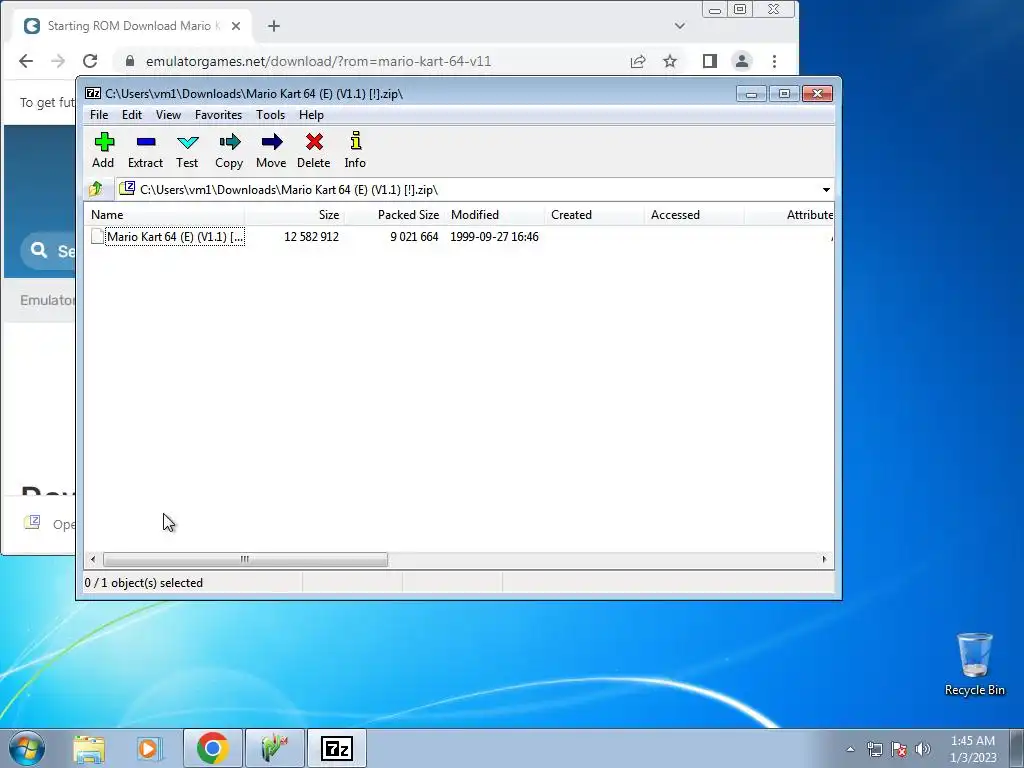Image resolution: width=1024 pixels, height=768 pixels.
Task: Sort by the Modified column header
Action: click(x=494, y=215)
